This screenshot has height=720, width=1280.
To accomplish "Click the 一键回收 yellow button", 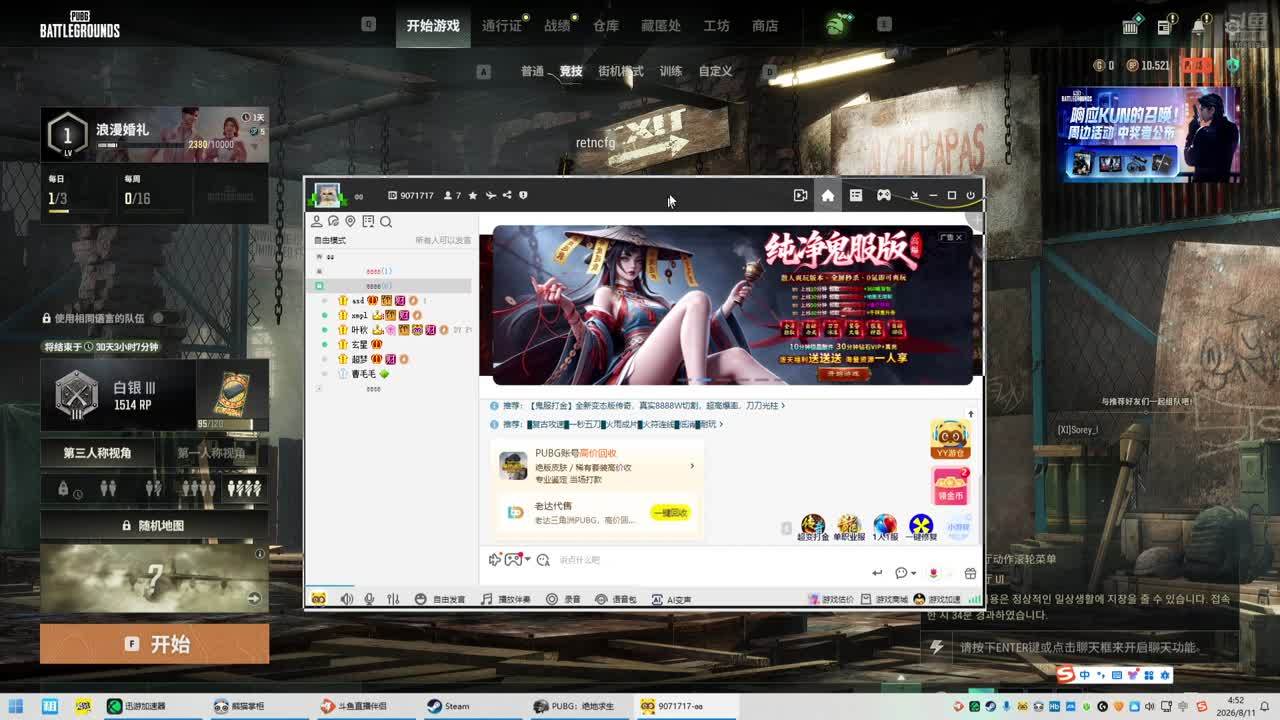I will (670, 512).
